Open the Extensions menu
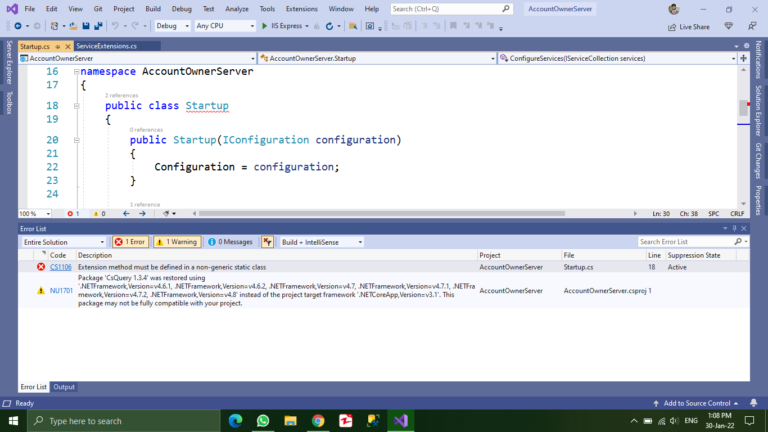768x432 pixels. (x=301, y=8)
